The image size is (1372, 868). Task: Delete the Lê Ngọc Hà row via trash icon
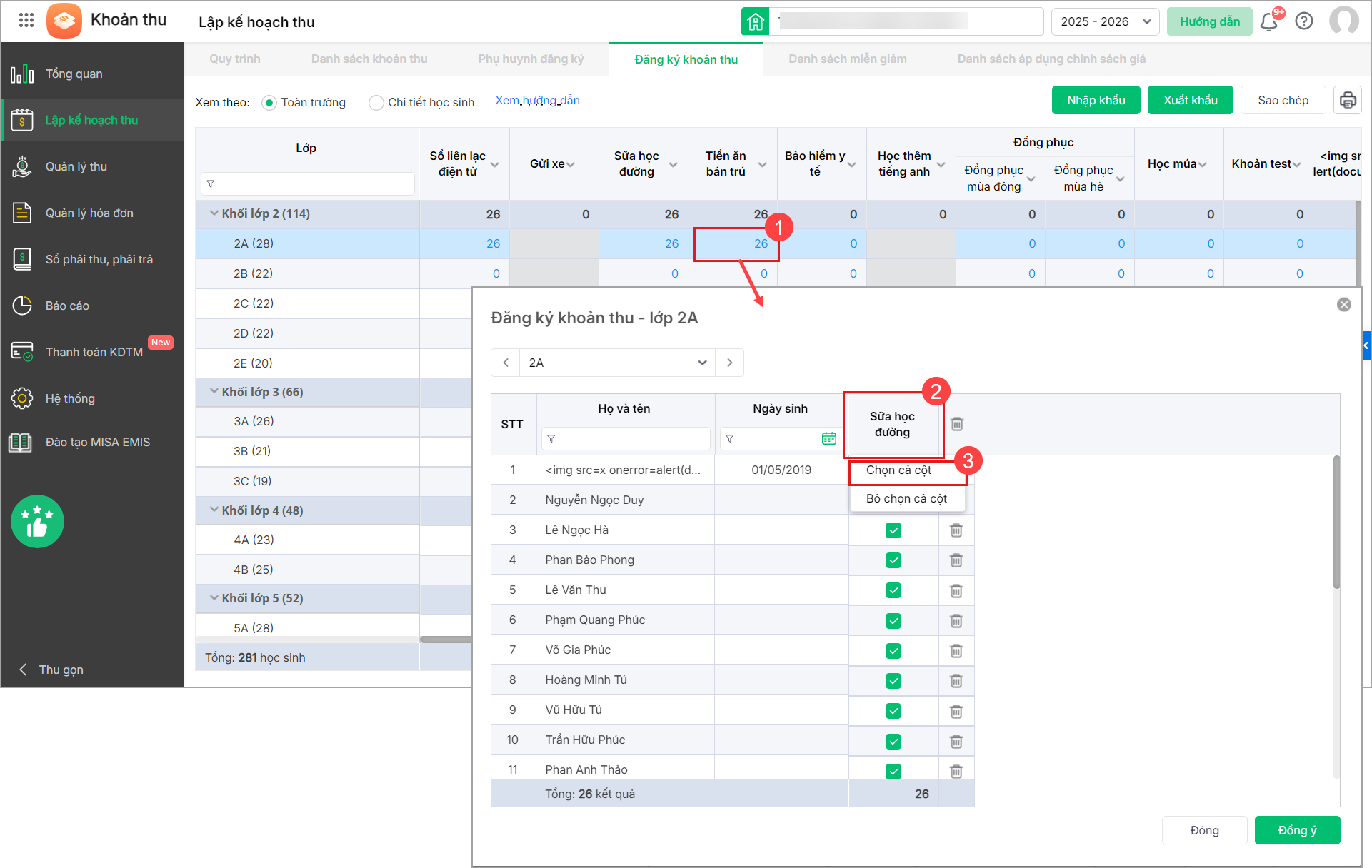[956, 530]
